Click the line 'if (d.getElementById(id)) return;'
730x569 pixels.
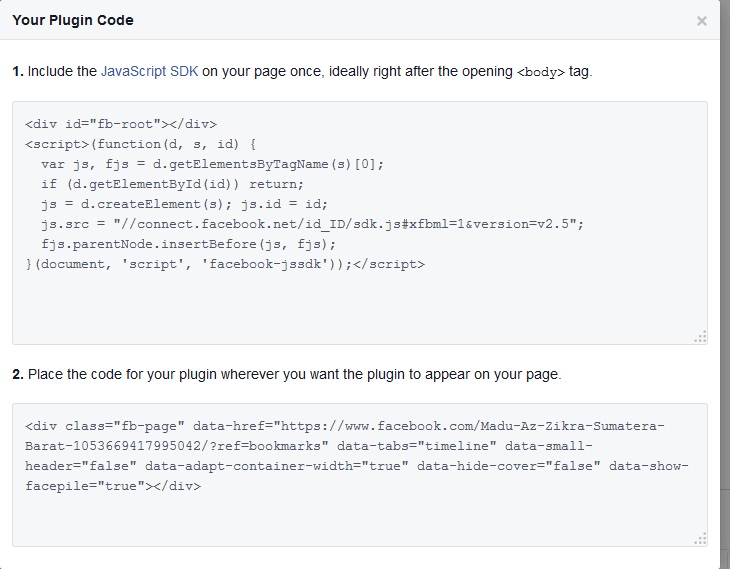[172, 184]
